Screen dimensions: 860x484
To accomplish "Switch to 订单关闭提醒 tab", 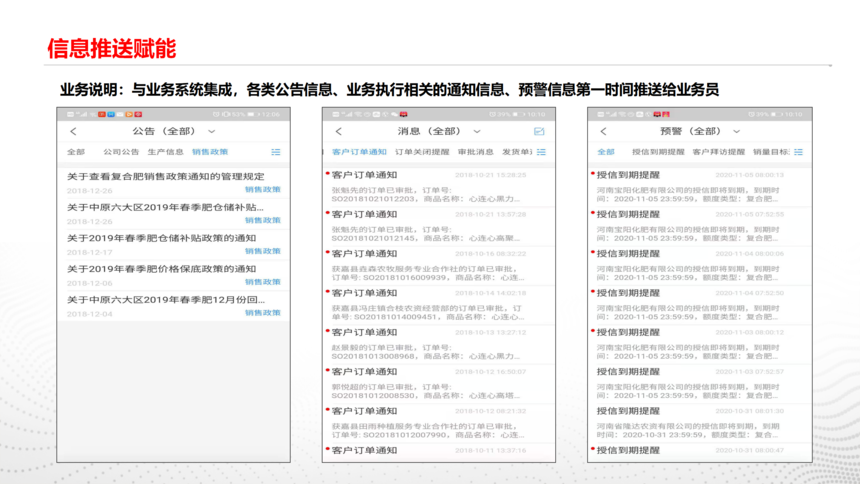I will 422,152.
